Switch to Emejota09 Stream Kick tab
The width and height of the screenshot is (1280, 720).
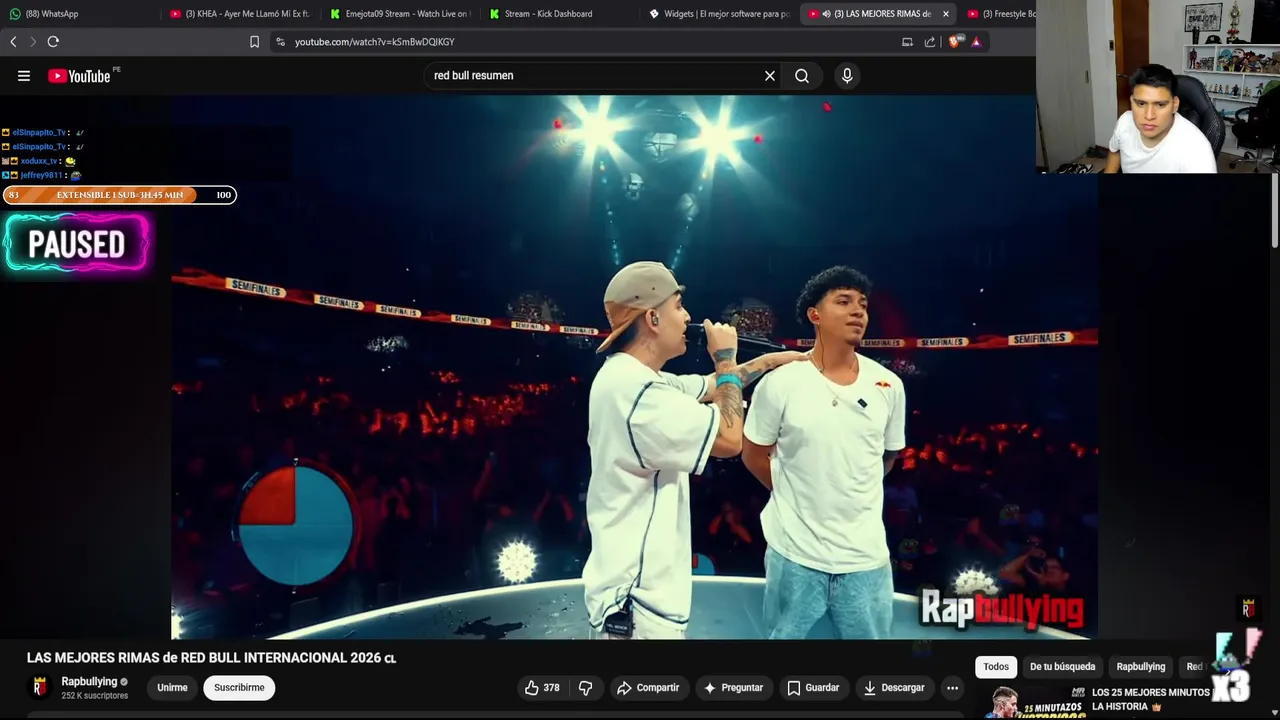tap(400, 14)
